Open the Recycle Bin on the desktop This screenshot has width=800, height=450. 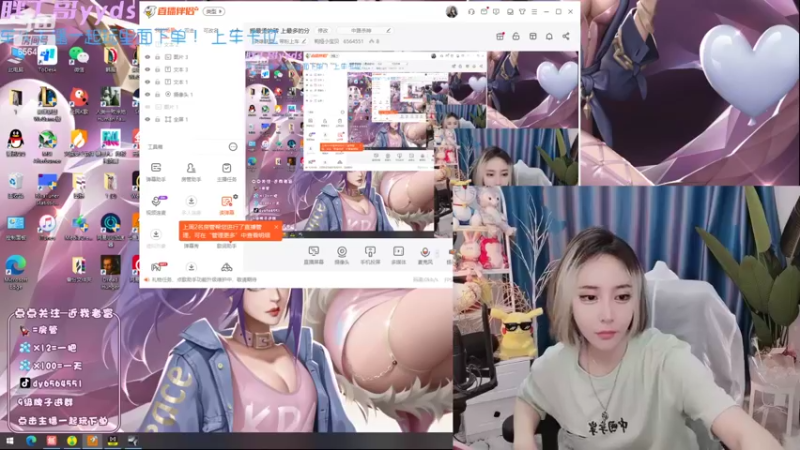[15, 185]
